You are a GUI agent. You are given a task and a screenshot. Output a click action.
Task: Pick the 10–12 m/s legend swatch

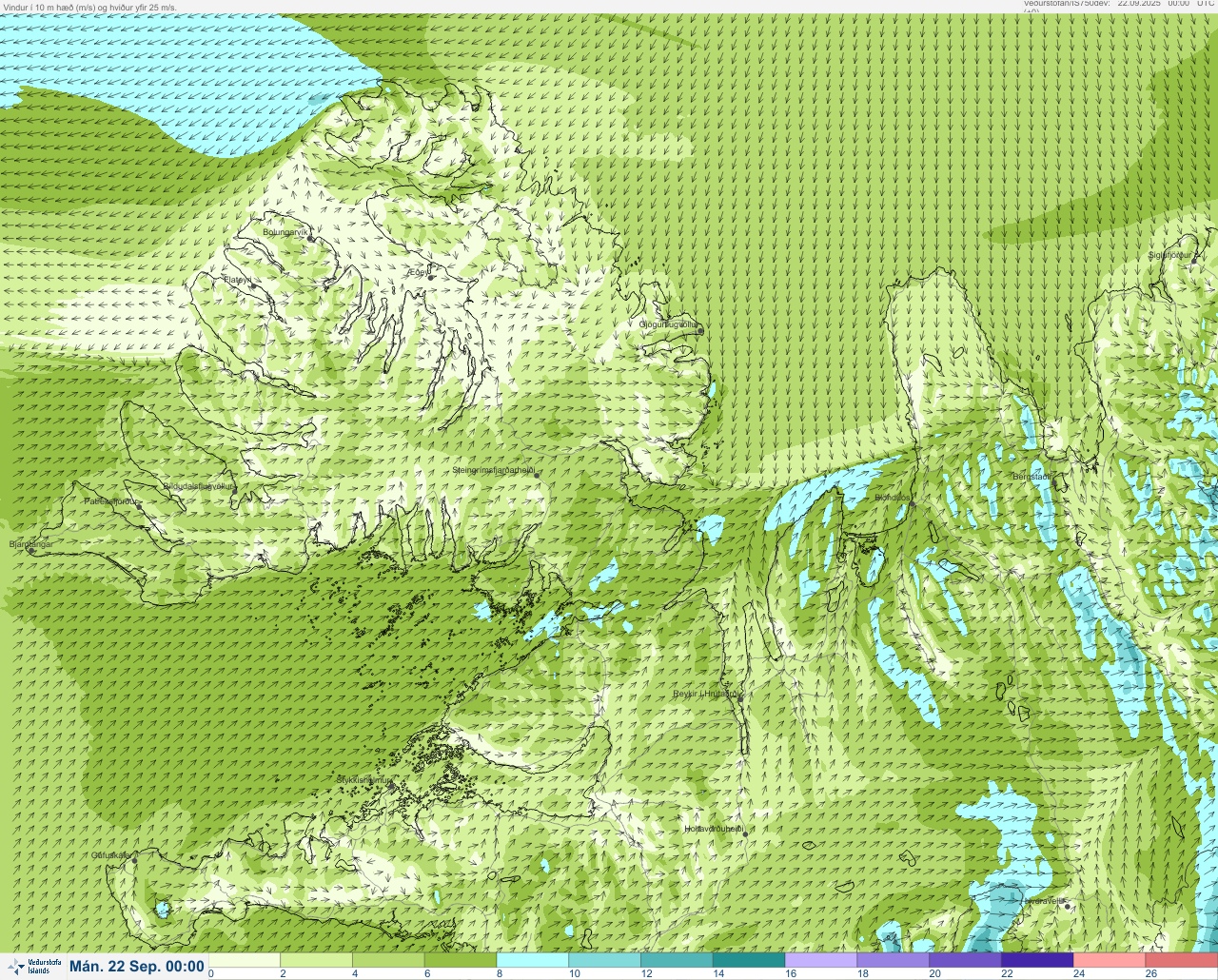pyautogui.click(x=605, y=960)
